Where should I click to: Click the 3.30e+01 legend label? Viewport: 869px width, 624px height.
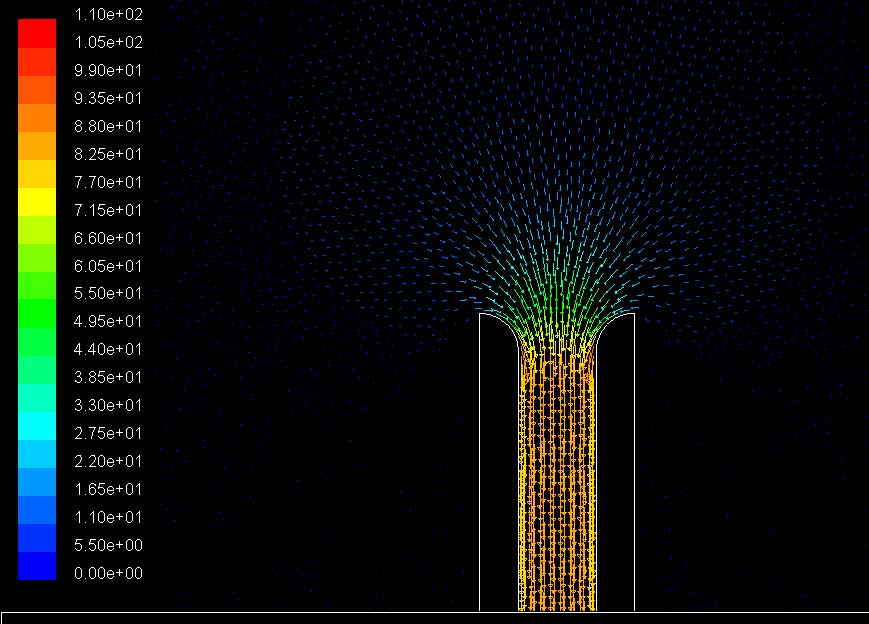pyautogui.click(x=109, y=405)
